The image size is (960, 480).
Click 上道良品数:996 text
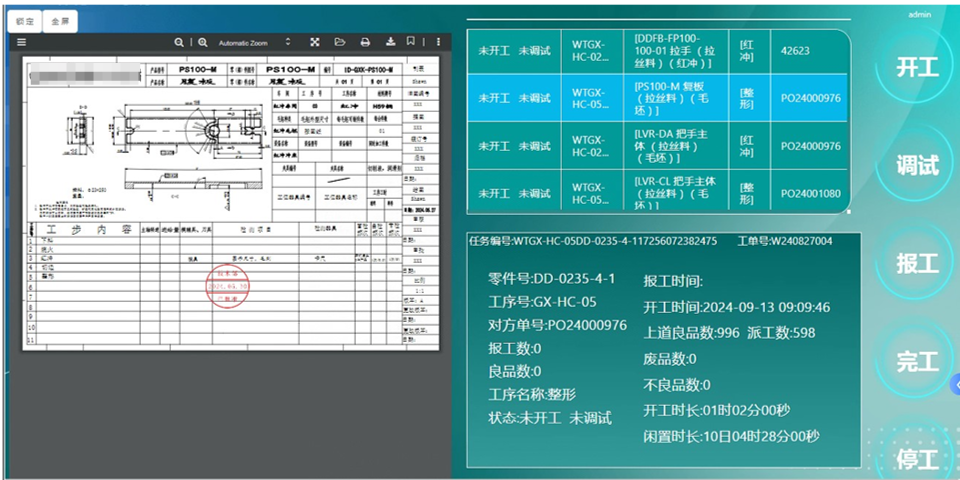tap(691, 333)
